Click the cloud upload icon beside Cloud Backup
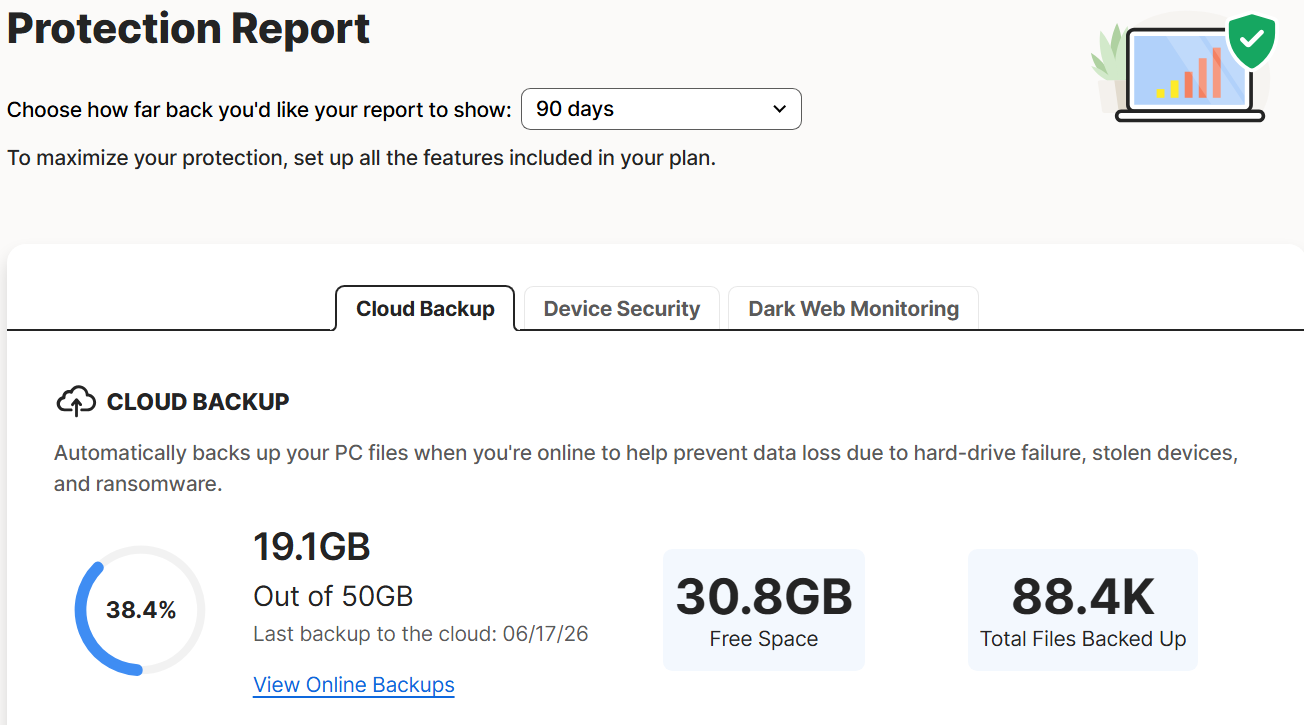This screenshot has width=1304, height=725. [76, 402]
